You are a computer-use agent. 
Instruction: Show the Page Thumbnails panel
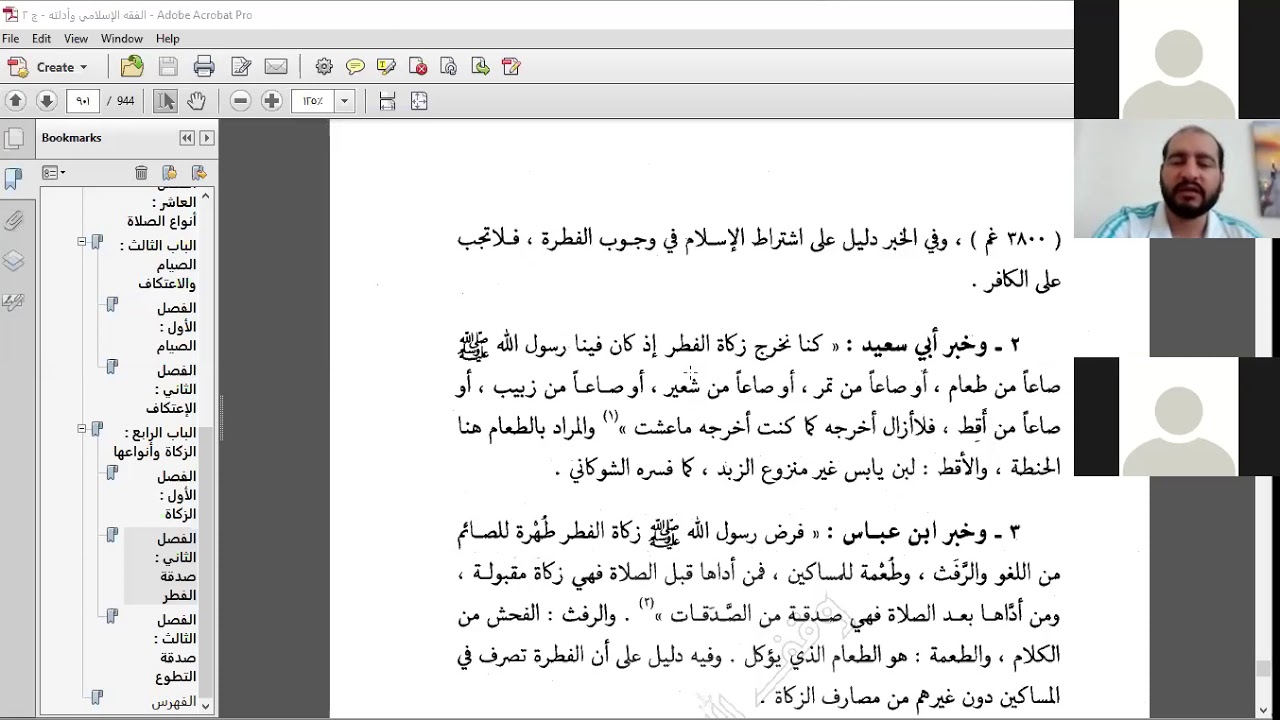pyautogui.click(x=13, y=139)
